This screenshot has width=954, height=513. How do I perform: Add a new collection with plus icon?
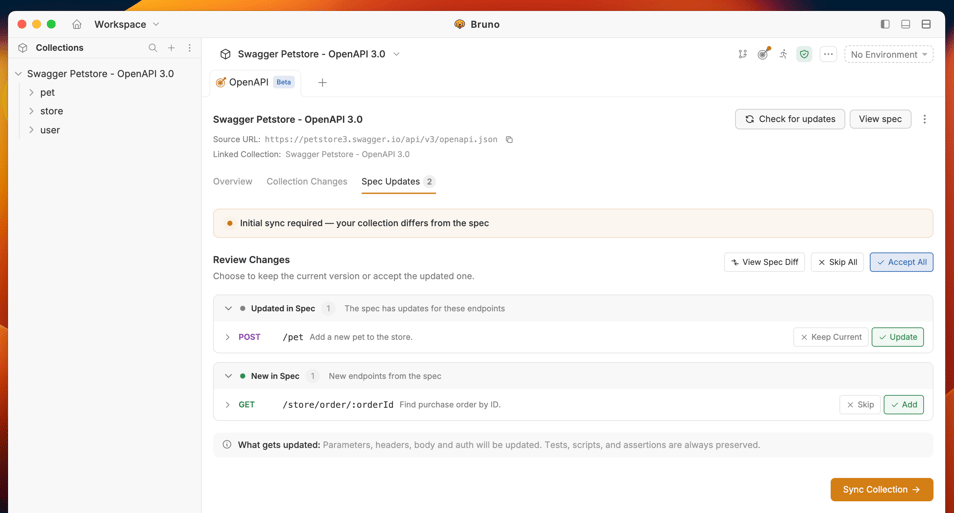(x=172, y=47)
